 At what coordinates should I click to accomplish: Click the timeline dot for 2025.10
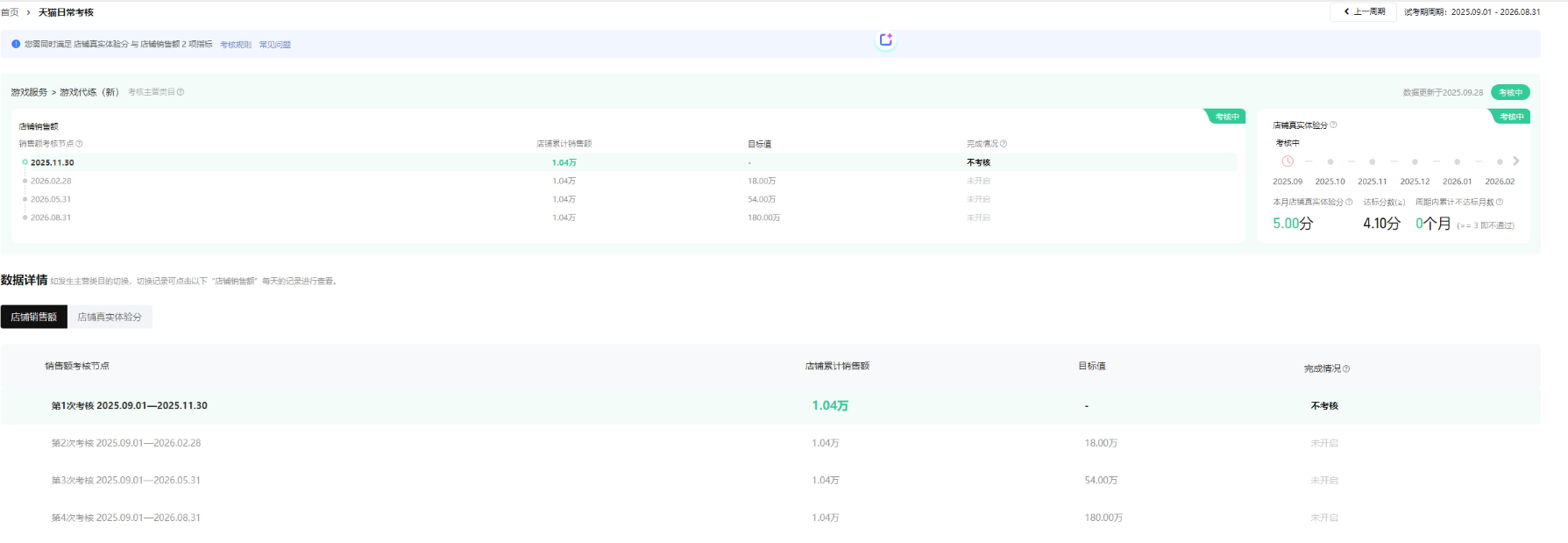click(1330, 161)
